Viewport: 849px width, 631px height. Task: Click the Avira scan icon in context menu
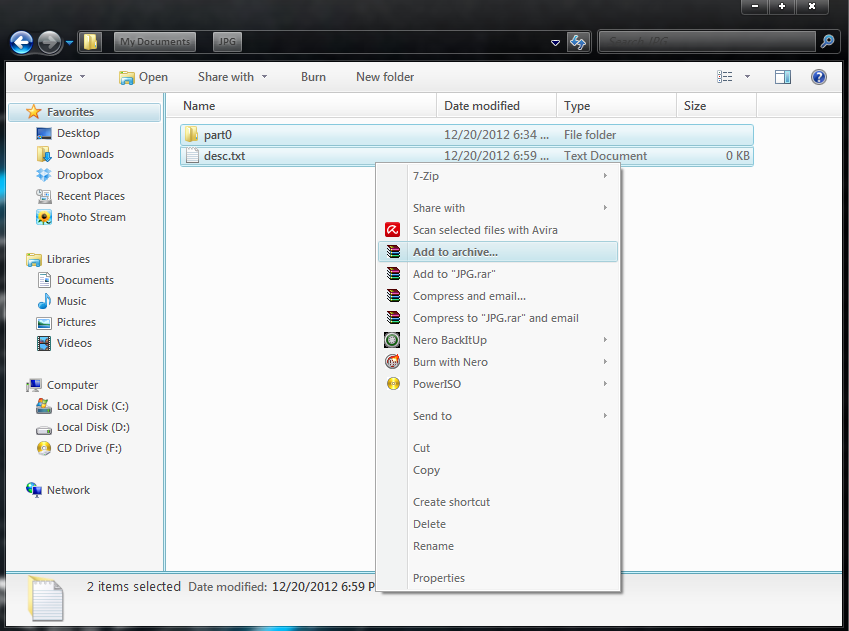pyautogui.click(x=393, y=230)
